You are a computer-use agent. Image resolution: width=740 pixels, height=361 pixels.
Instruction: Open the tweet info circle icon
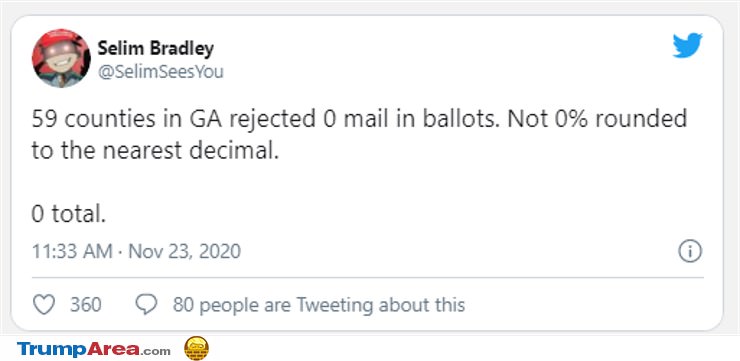click(x=690, y=252)
